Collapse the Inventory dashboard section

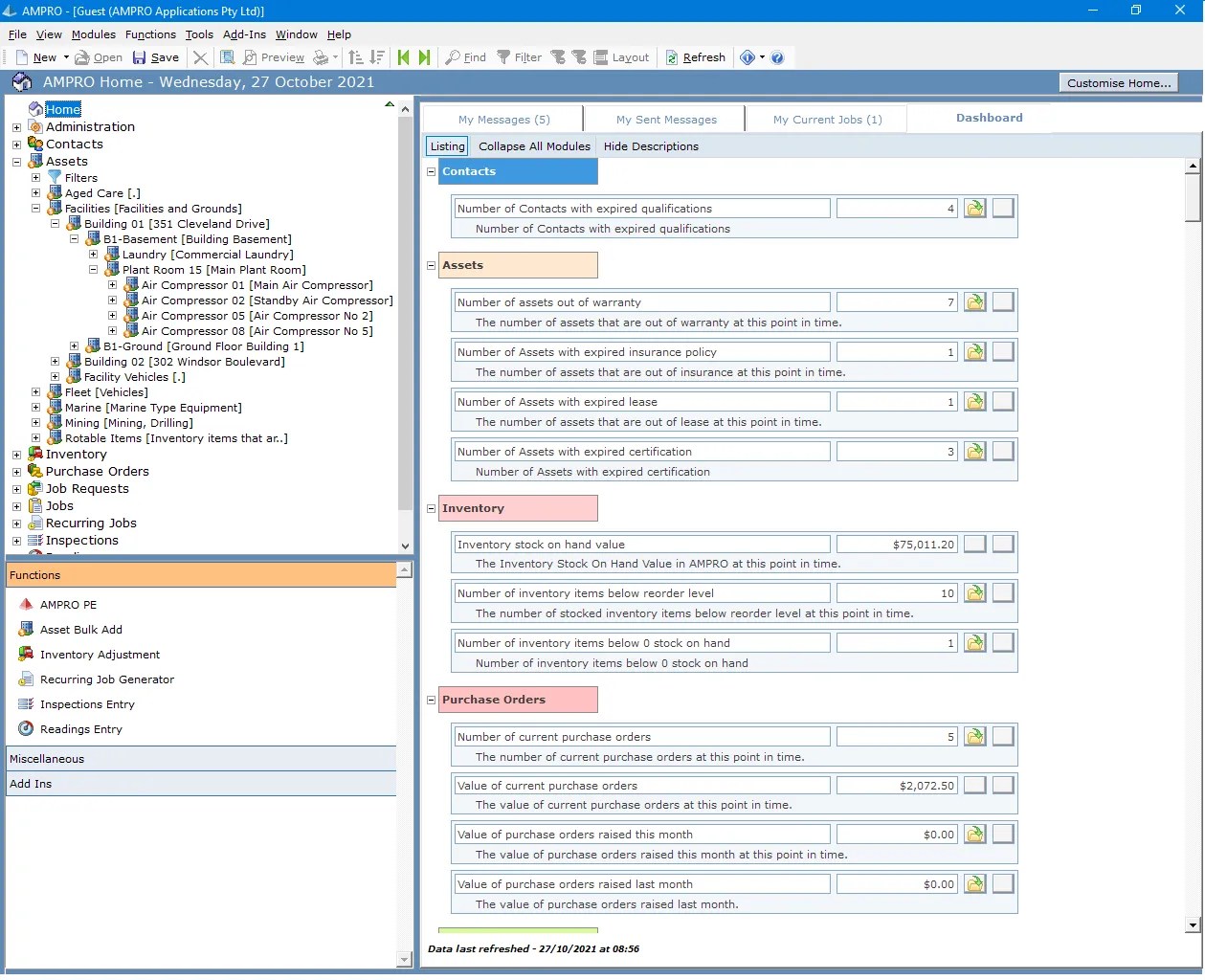(431, 508)
